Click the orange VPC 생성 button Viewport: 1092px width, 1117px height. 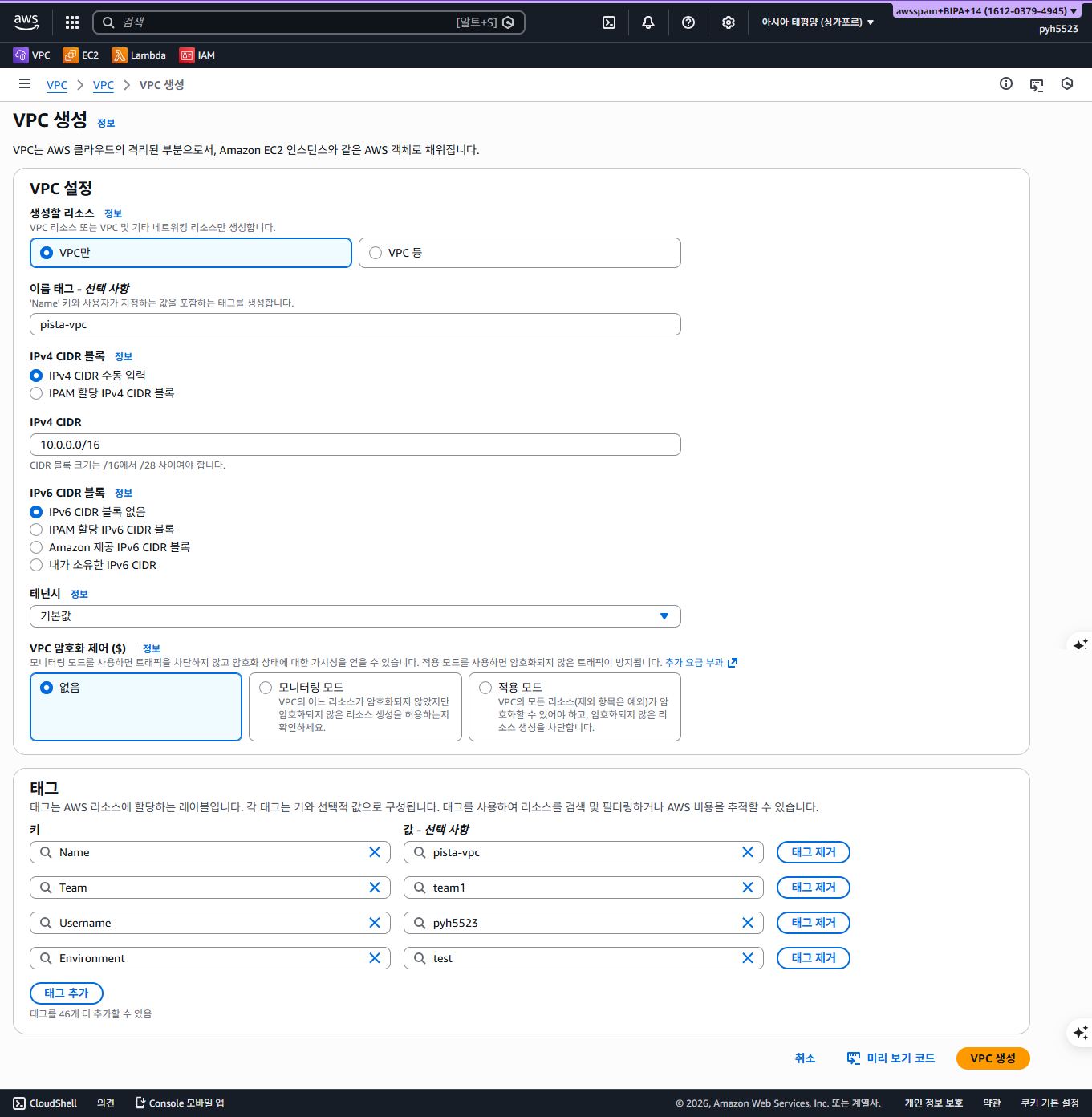pyautogui.click(x=993, y=1058)
